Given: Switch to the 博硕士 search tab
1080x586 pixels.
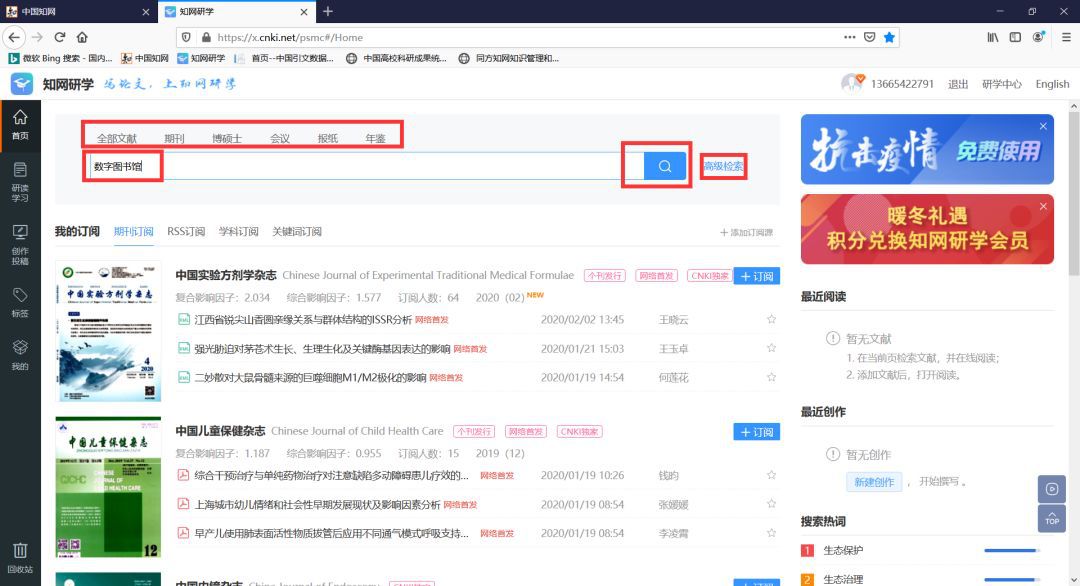Looking at the screenshot, I should click(226, 138).
